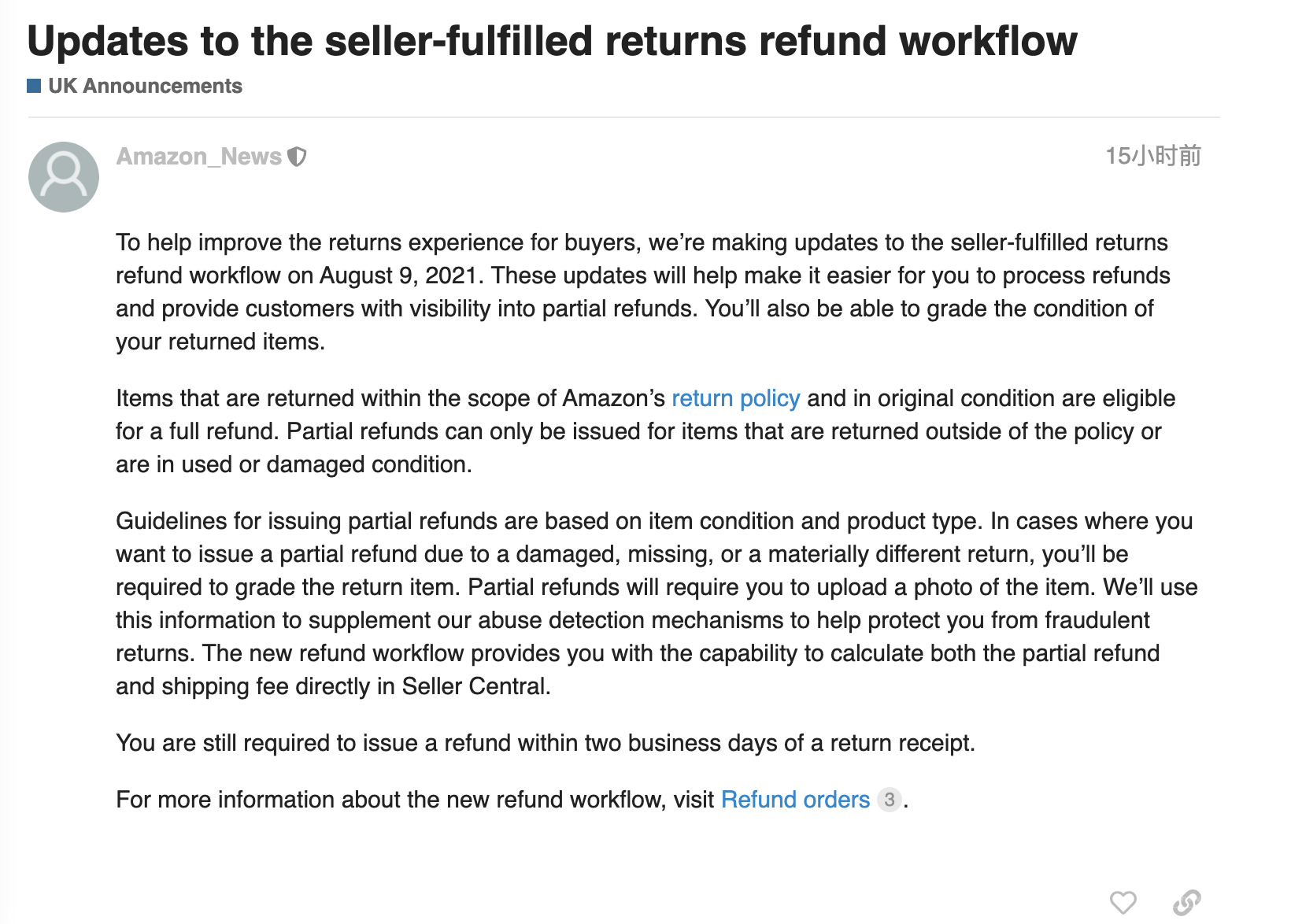Click the paragraph starting 'To help improve'
Viewport: 1291px width, 924px height.
coord(643,292)
